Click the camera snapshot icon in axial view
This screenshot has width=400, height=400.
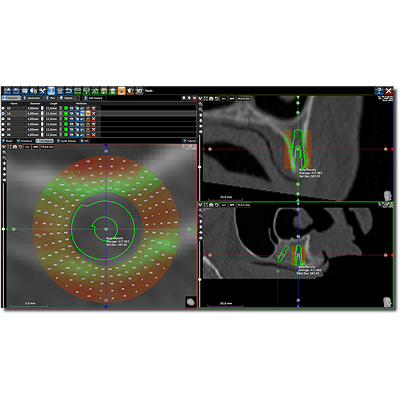point(15,147)
